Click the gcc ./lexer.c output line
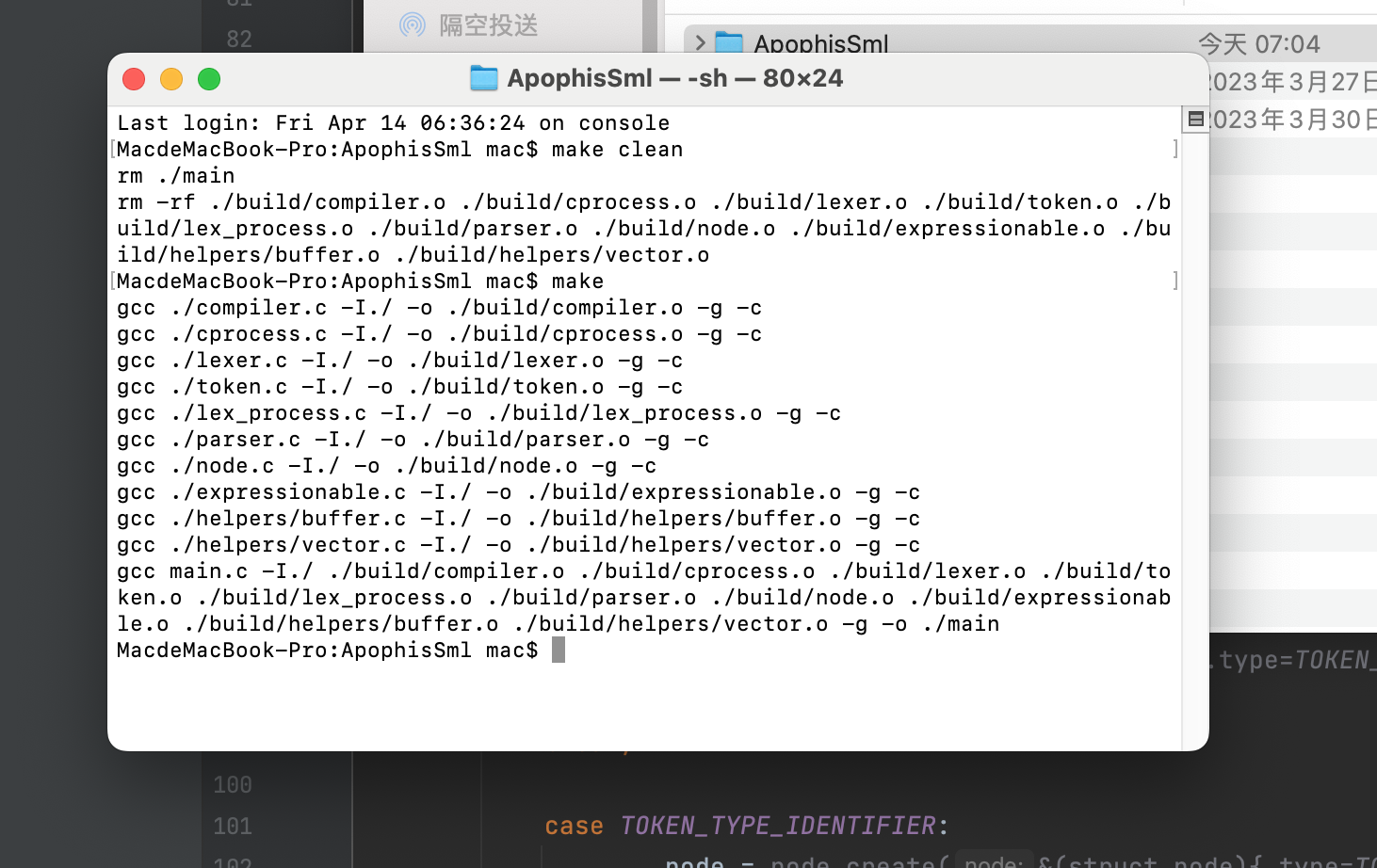 pyautogui.click(x=400, y=360)
